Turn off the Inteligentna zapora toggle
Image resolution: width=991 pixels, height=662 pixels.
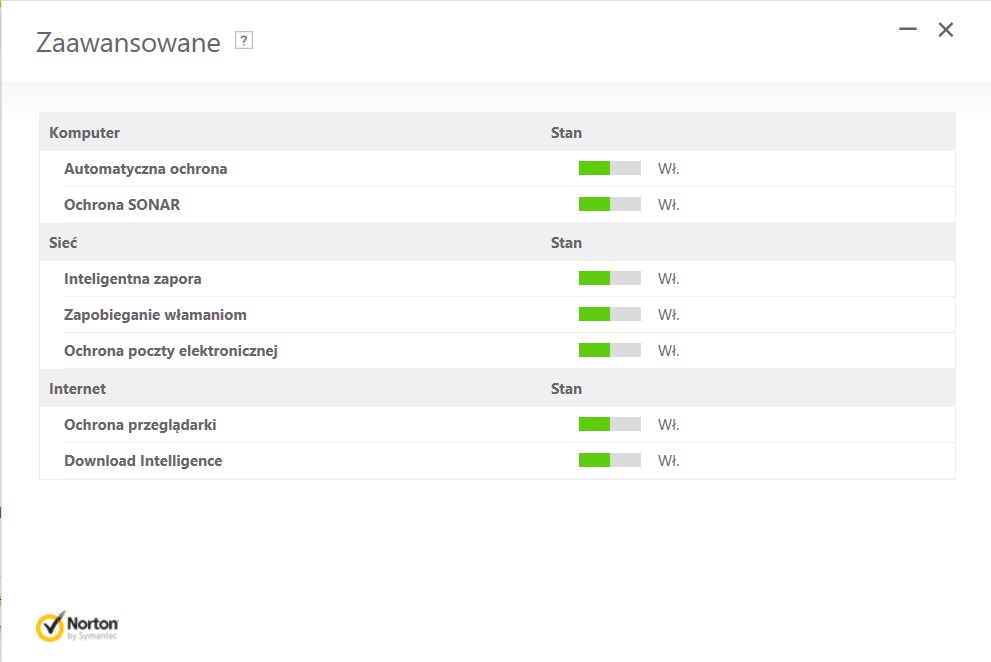(609, 279)
